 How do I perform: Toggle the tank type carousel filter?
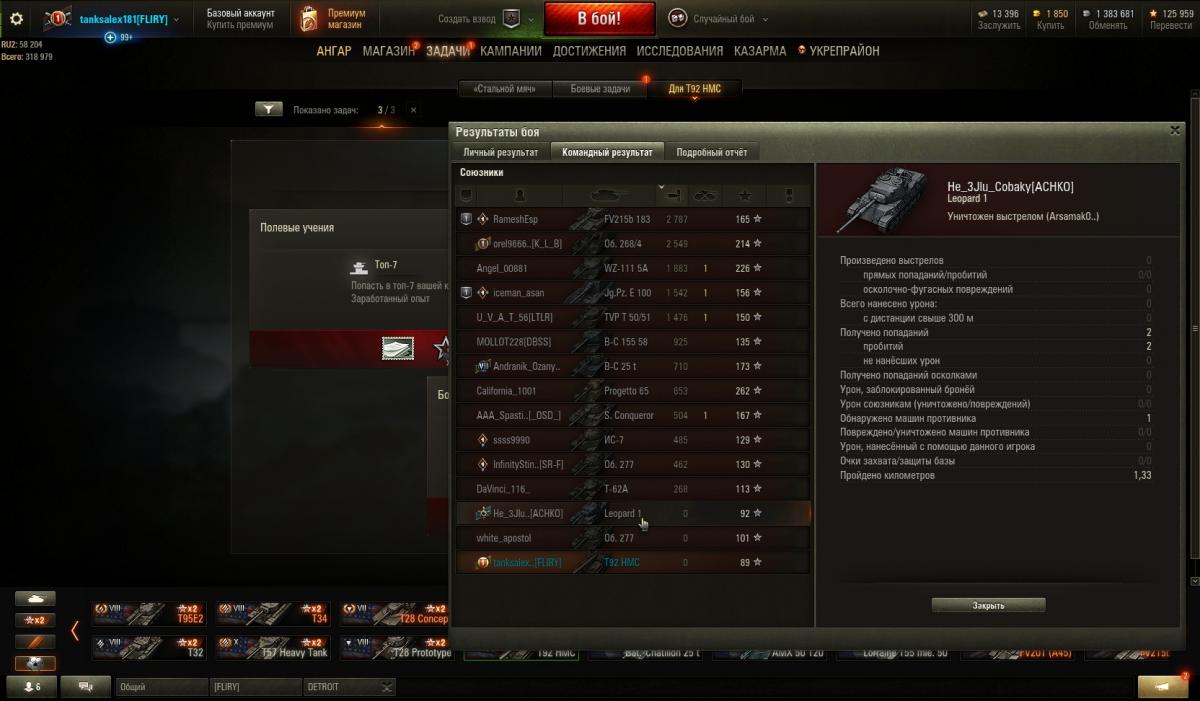35,598
